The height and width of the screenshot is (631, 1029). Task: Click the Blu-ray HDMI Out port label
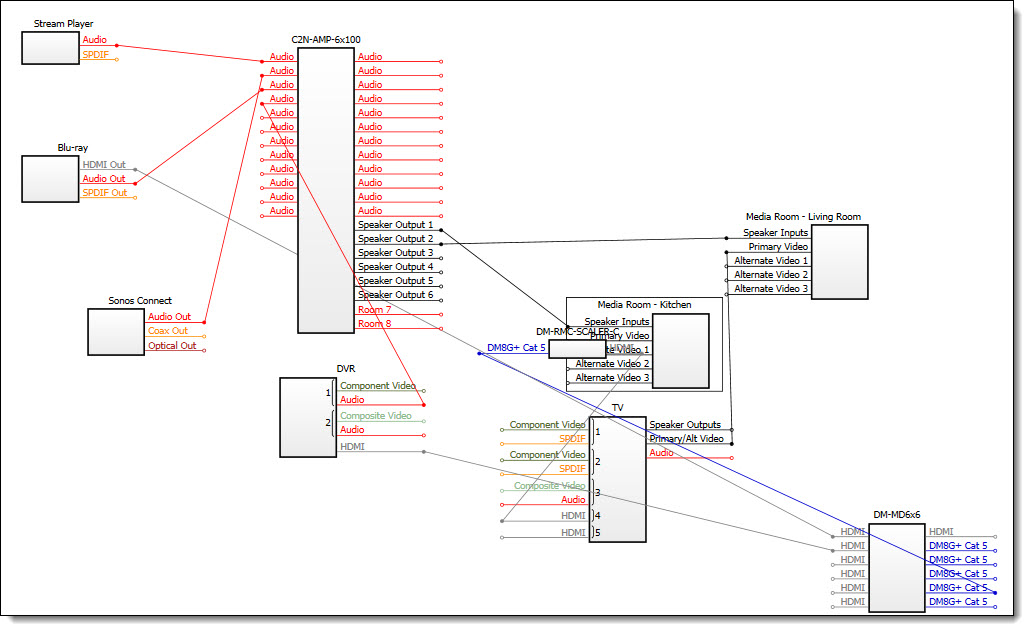(104, 164)
